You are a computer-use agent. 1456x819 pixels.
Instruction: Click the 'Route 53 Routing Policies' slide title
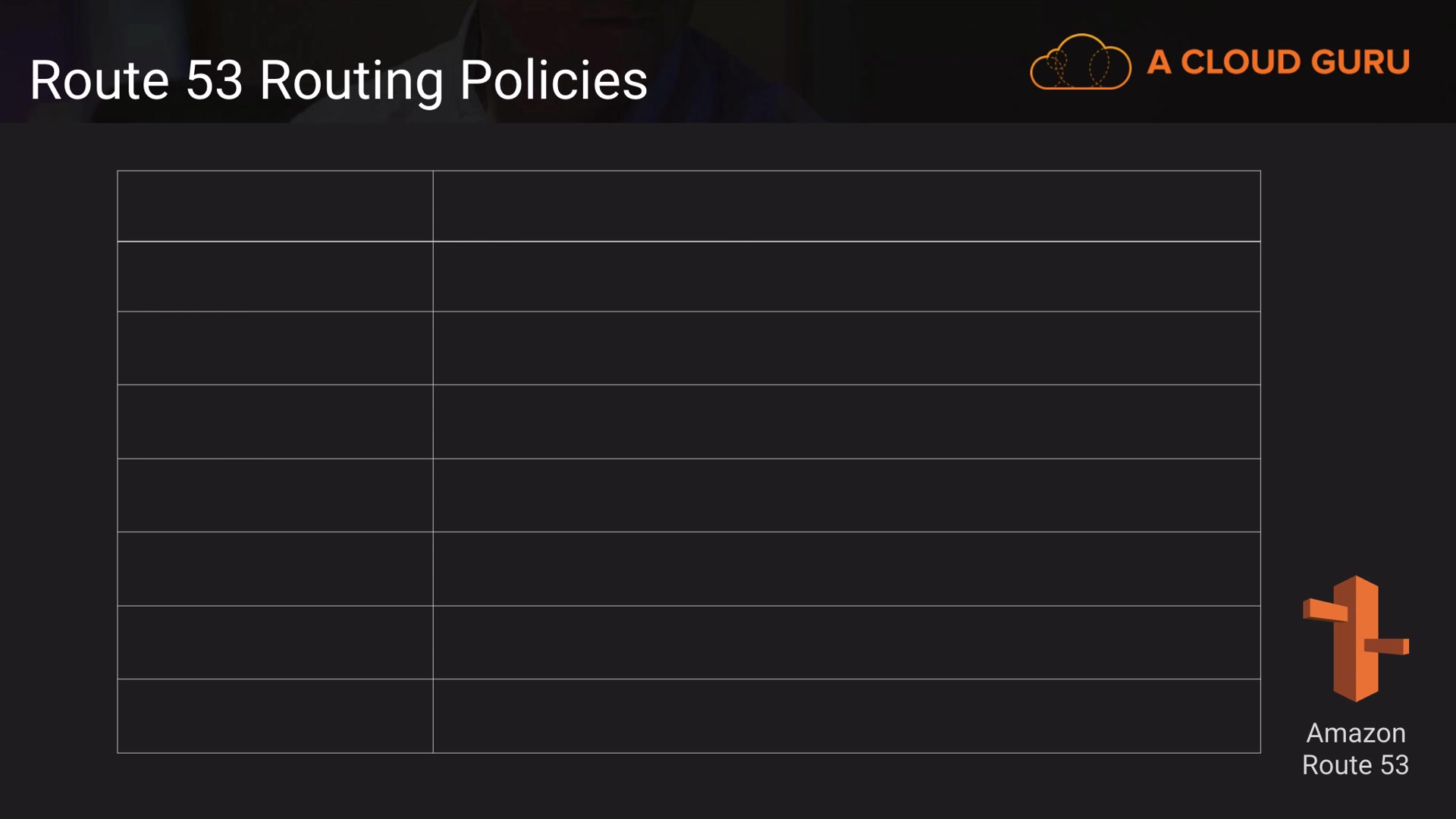point(338,80)
